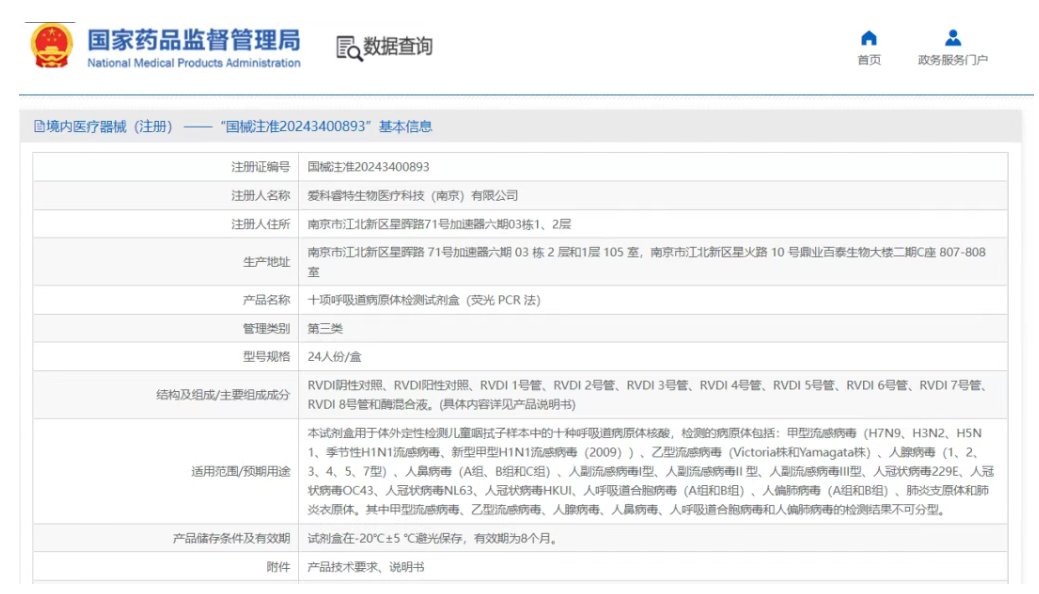Click the registrant name 爱科睿特生物医疗科技

412,195
